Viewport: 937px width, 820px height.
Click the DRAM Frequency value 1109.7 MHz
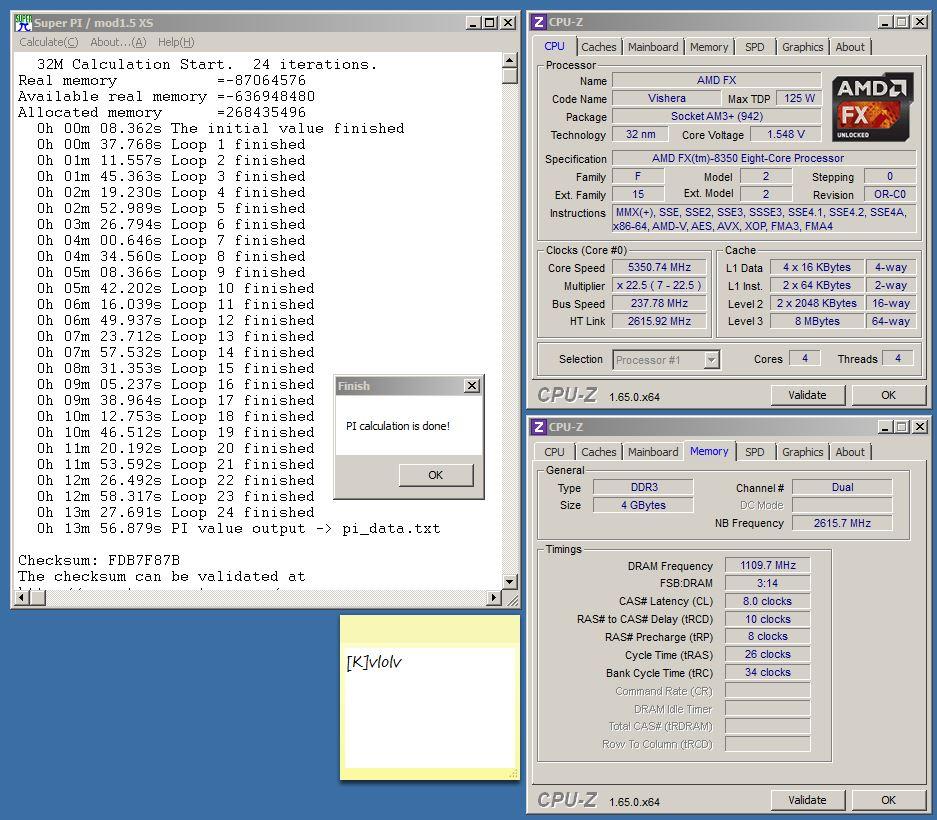pyautogui.click(x=768, y=565)
